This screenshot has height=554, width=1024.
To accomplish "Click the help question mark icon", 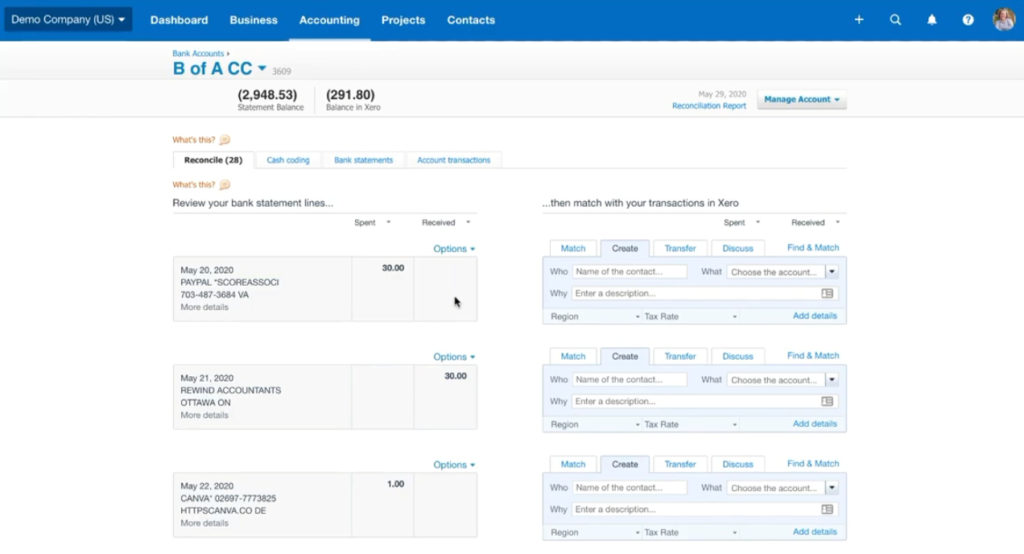I will click(x=968, y=20).
